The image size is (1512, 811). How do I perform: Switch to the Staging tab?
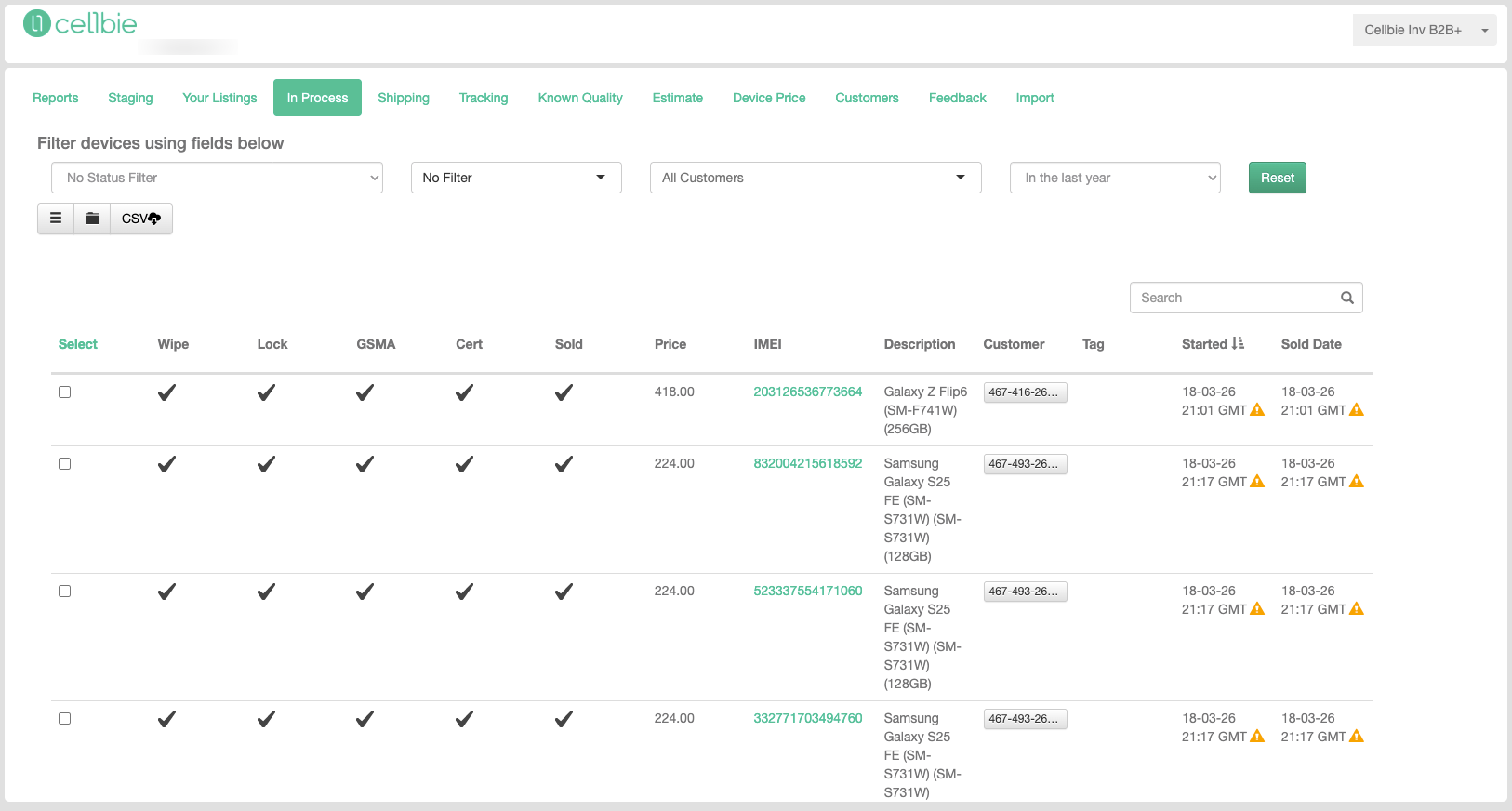[130, 98]
